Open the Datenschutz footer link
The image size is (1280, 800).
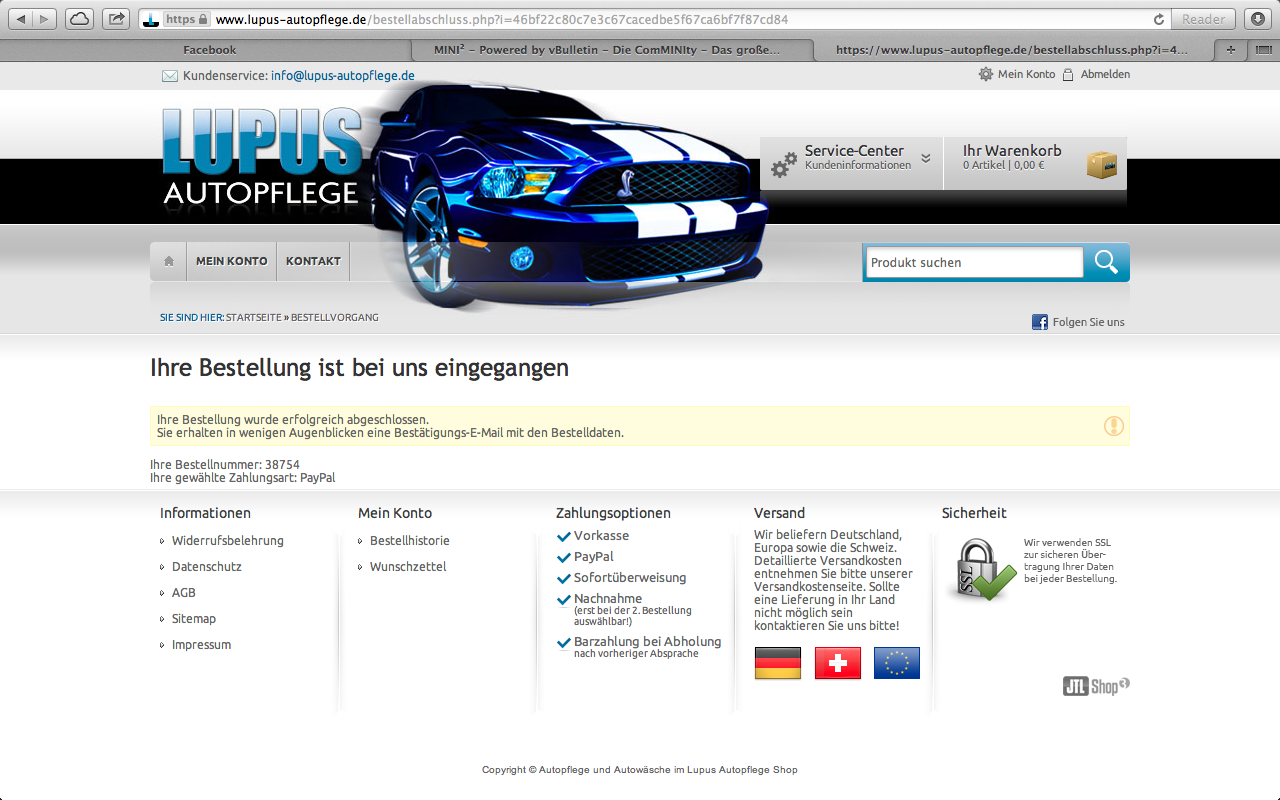click(x=207, y=567)
